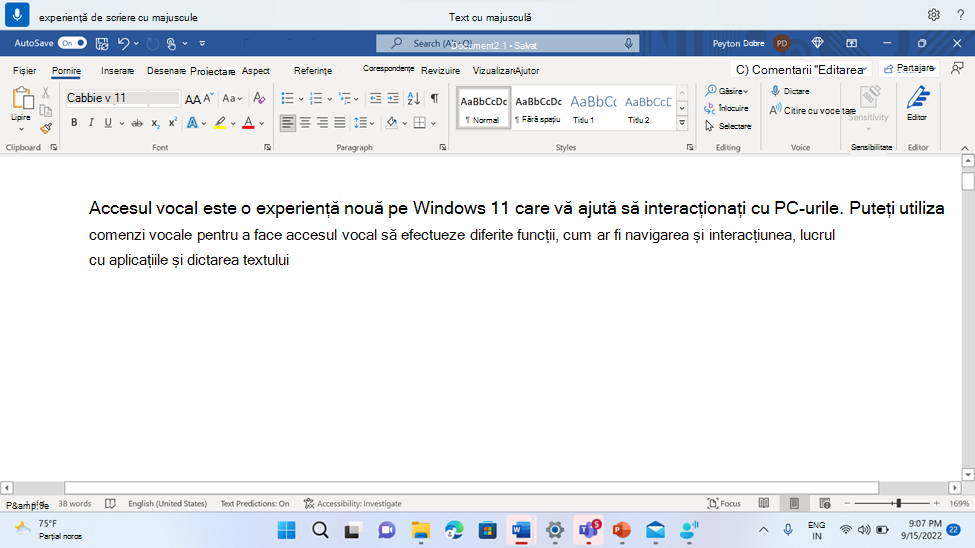Align text left
The image size is (975, 548).
point(287,123)
